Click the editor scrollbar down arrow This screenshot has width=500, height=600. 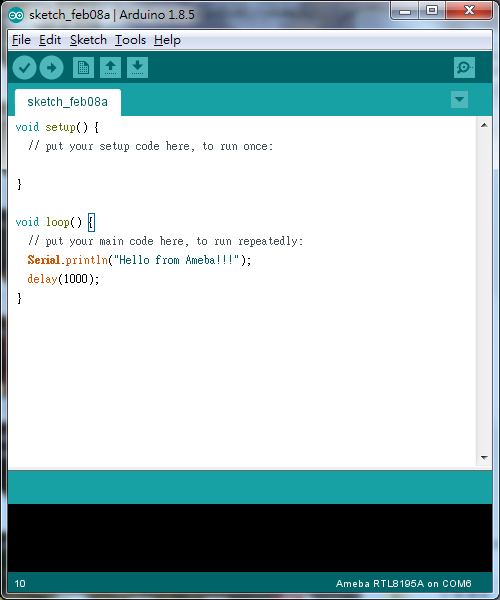(x=484, y=458)
